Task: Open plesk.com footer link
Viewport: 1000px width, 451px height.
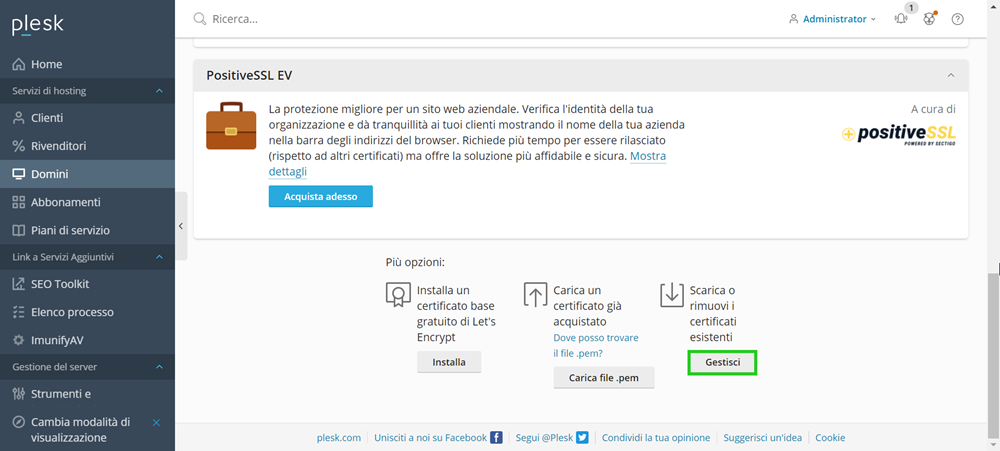Action: click(339, 438)
